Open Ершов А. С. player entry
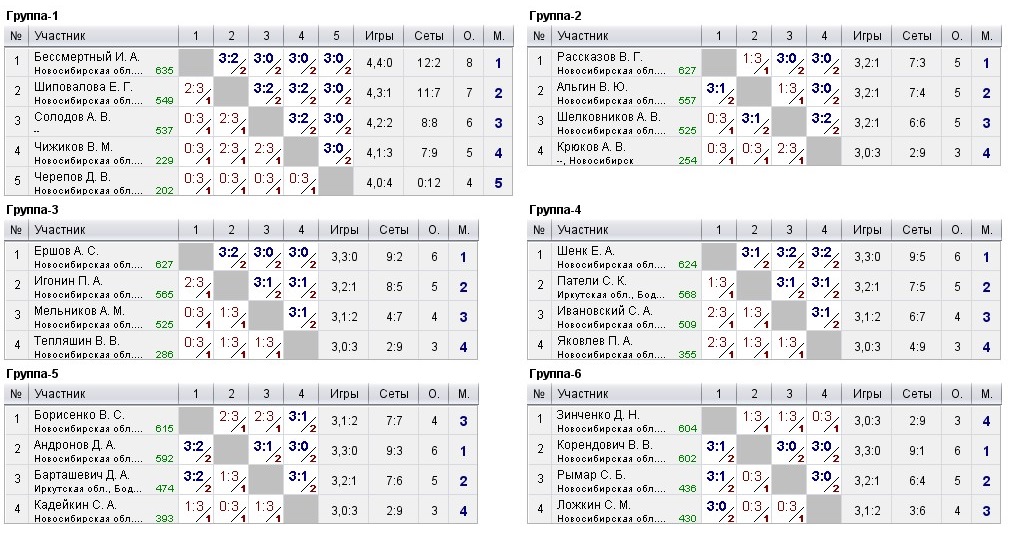 pos(66,250)
